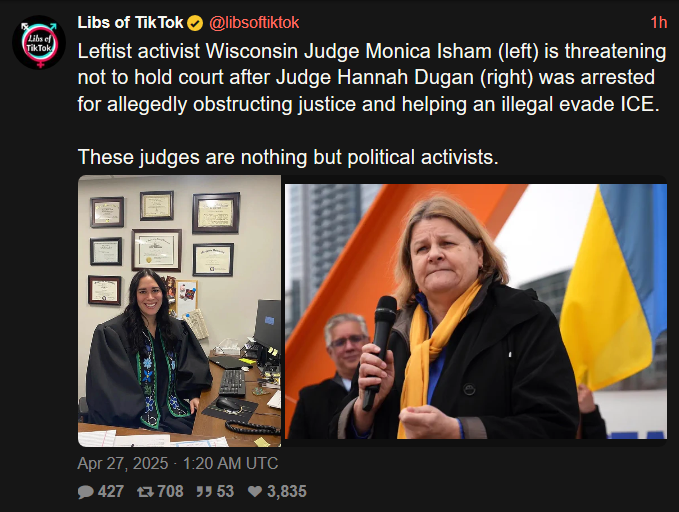Enlarge the left photo of judge at desk
This screenshot has width=679, height=512.
[179, 311]
